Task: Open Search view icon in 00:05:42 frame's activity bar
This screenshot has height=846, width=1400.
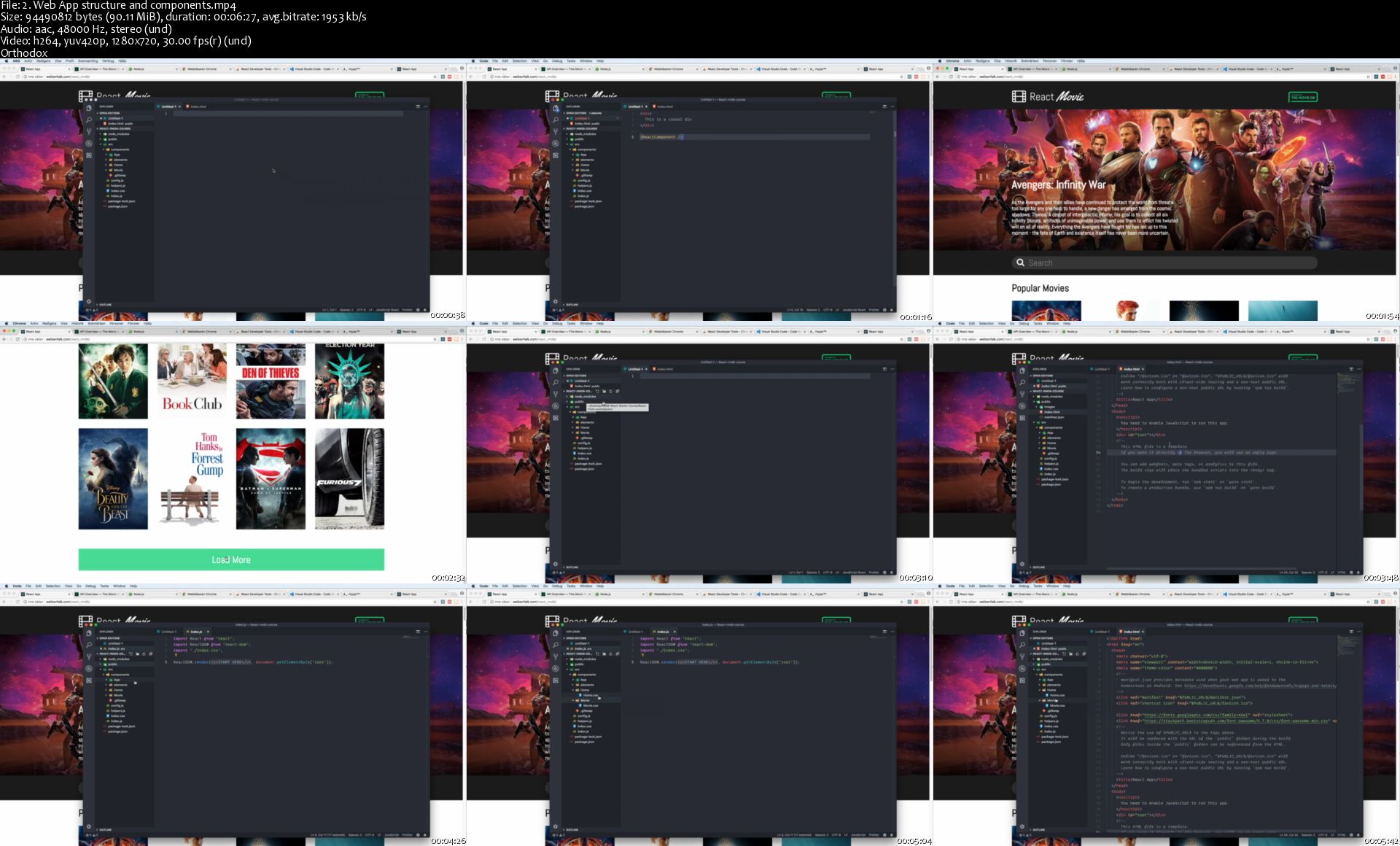Action: click(x=1022, y=645)
